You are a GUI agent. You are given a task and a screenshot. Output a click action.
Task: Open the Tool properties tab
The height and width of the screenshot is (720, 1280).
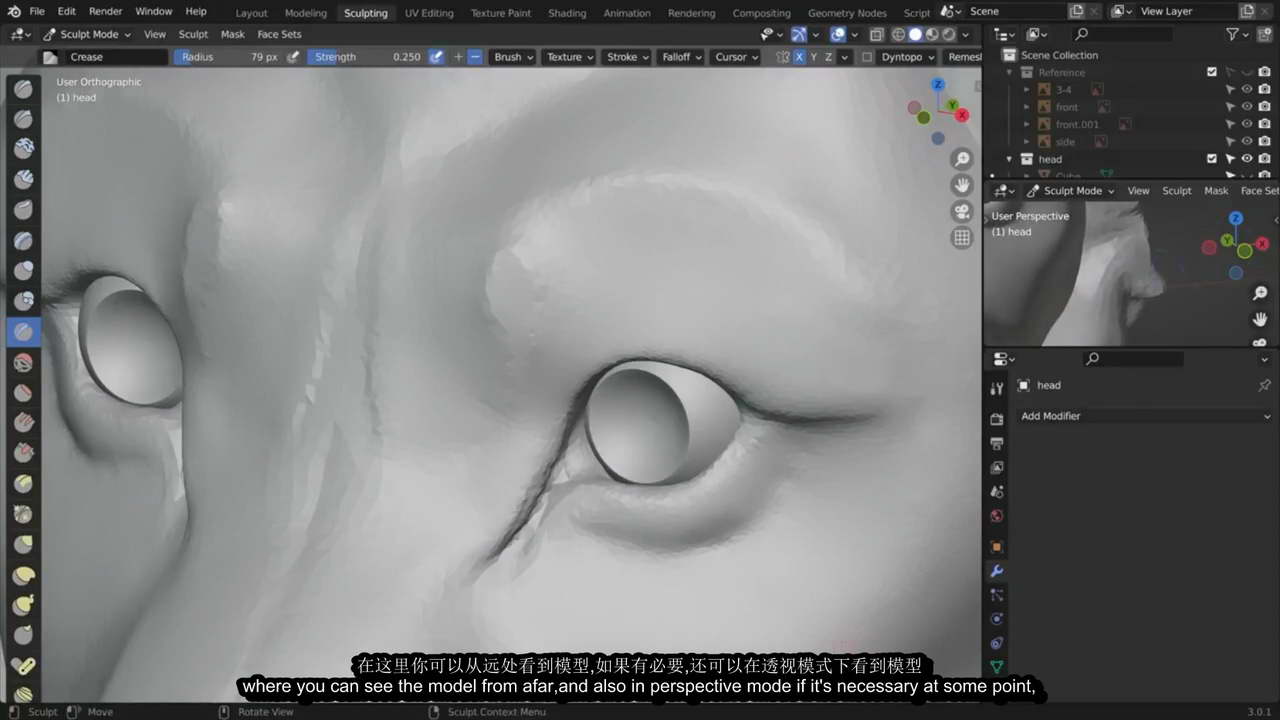tap(996, 388)
